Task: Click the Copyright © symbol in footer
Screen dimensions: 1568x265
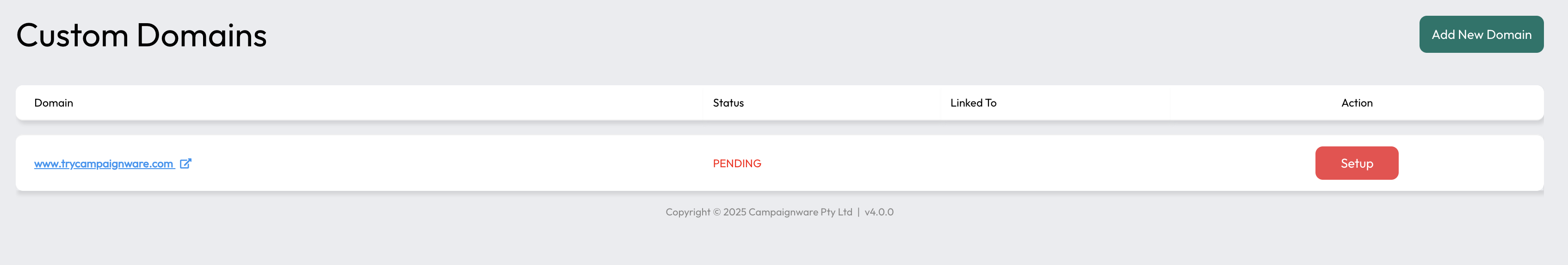Action: click(716, 212)
